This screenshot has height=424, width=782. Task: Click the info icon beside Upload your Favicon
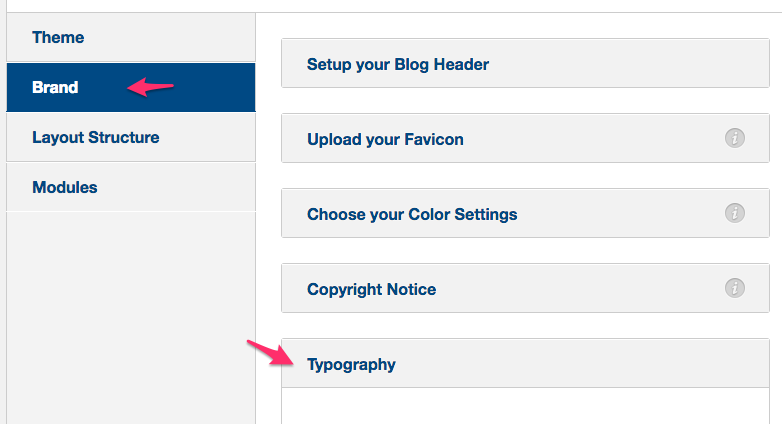click(735, 138)
